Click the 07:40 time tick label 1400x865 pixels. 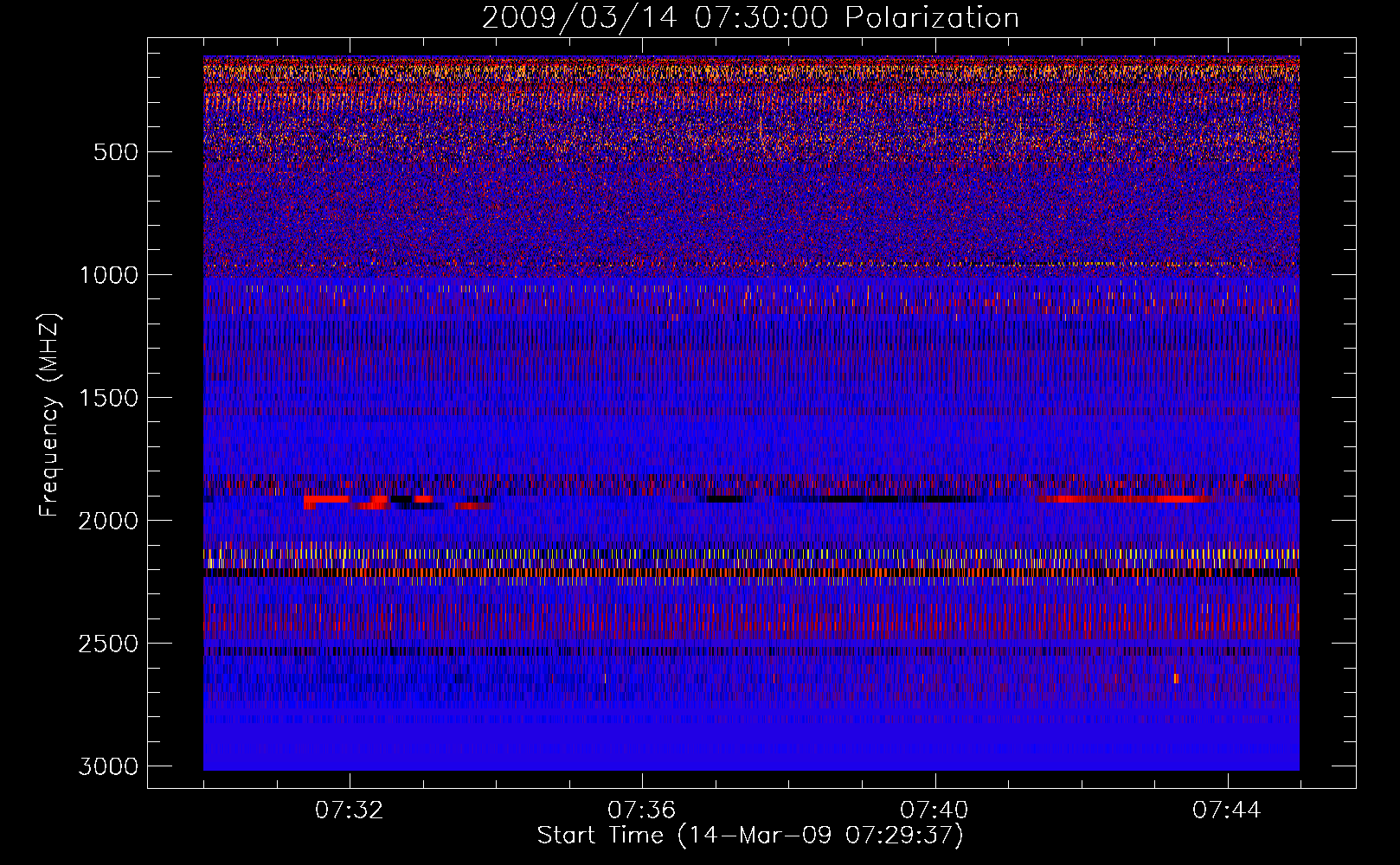click(934, 811)
